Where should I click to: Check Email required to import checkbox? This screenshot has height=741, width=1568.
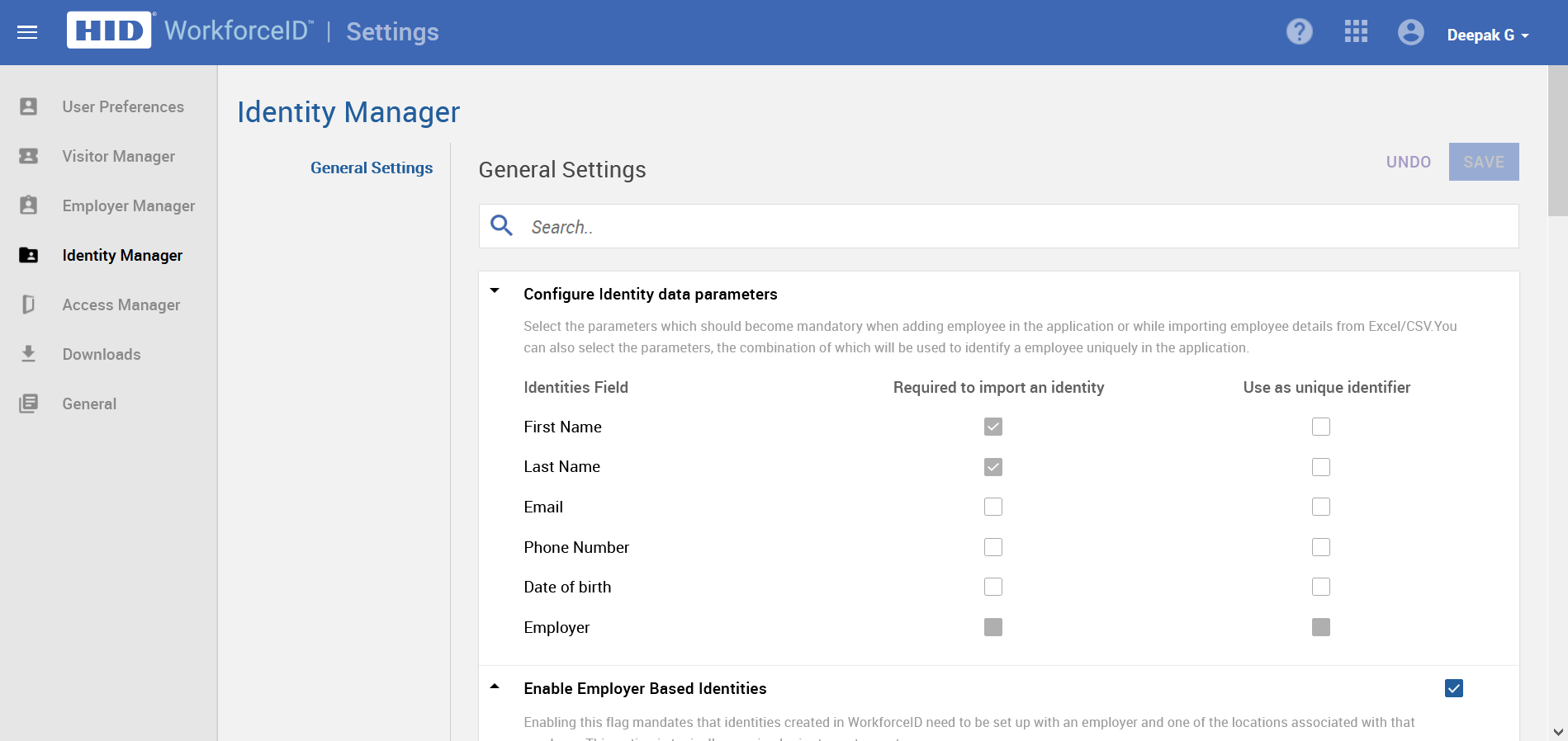click(x=993, y=507)
